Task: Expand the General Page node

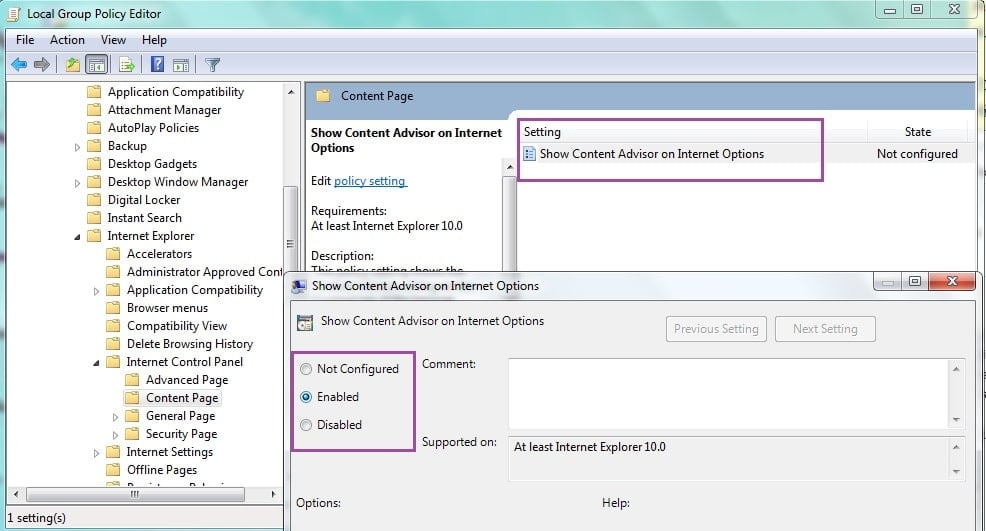Action: [115, 416]
